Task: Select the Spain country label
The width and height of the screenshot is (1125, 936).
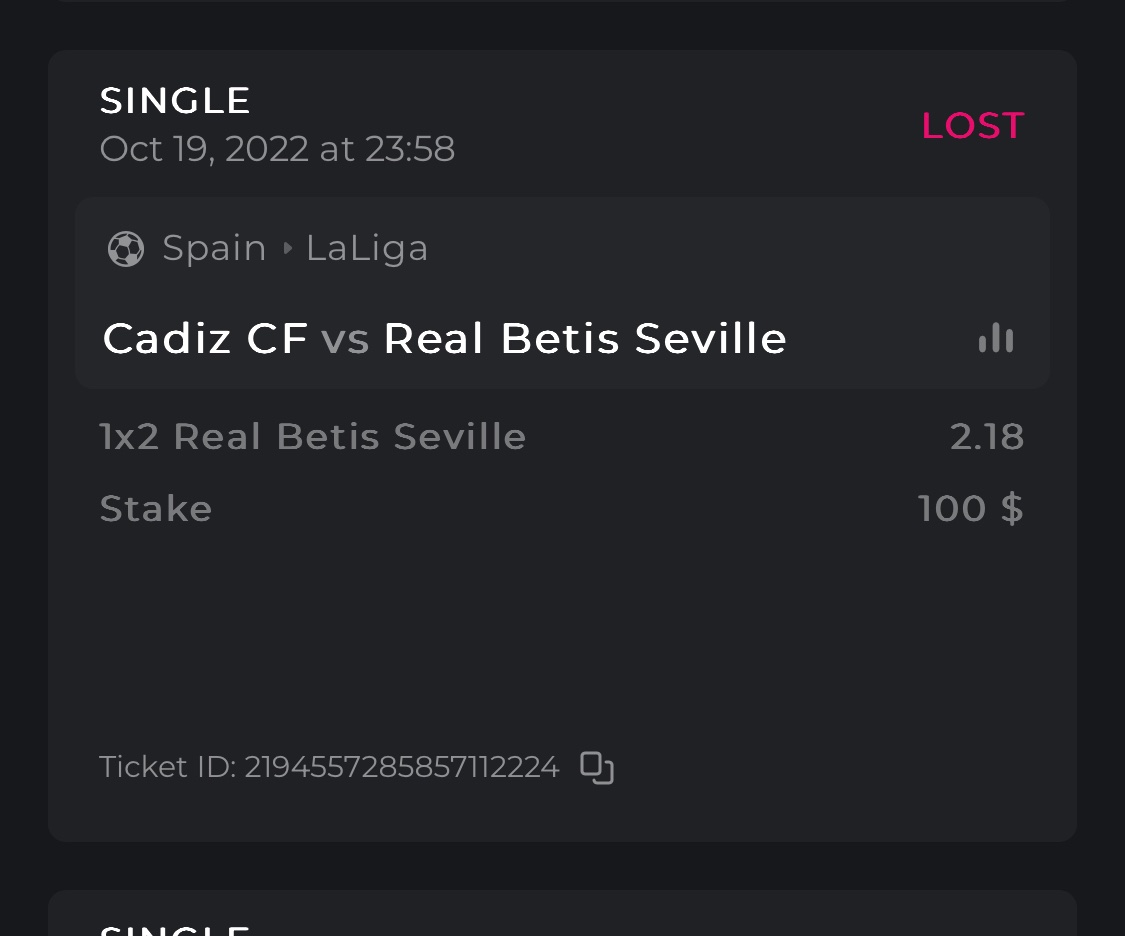Action: [x=214, y=248]
